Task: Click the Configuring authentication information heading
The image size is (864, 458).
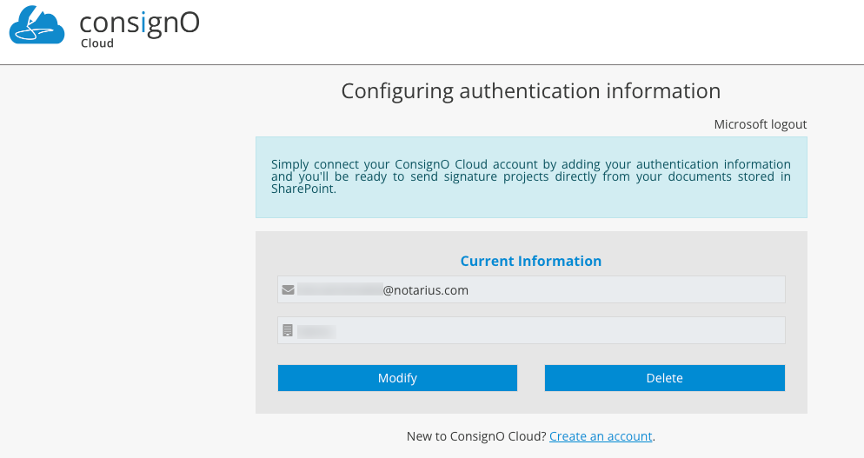Action: (x=530, y=91)
